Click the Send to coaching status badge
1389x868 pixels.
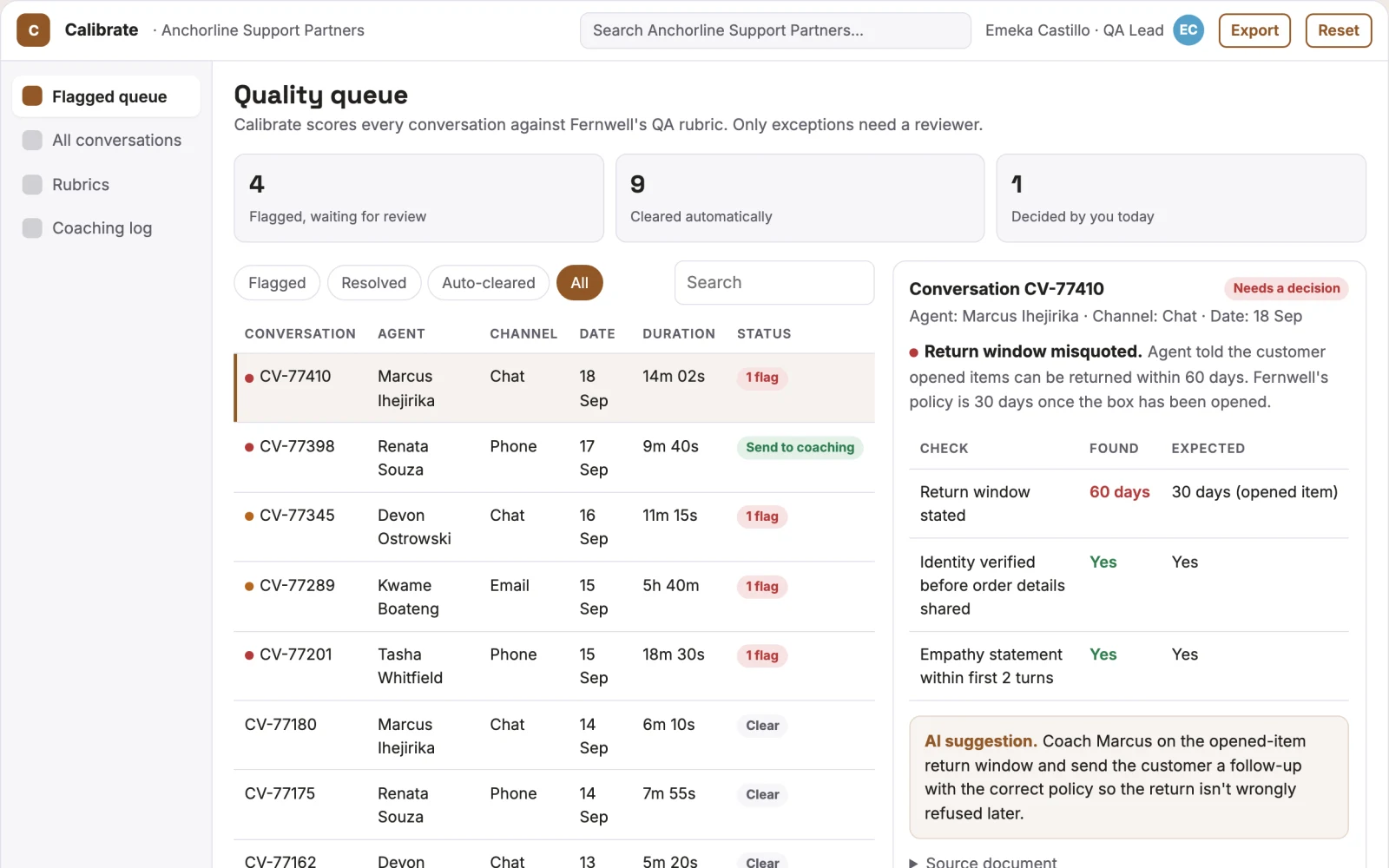800,447
